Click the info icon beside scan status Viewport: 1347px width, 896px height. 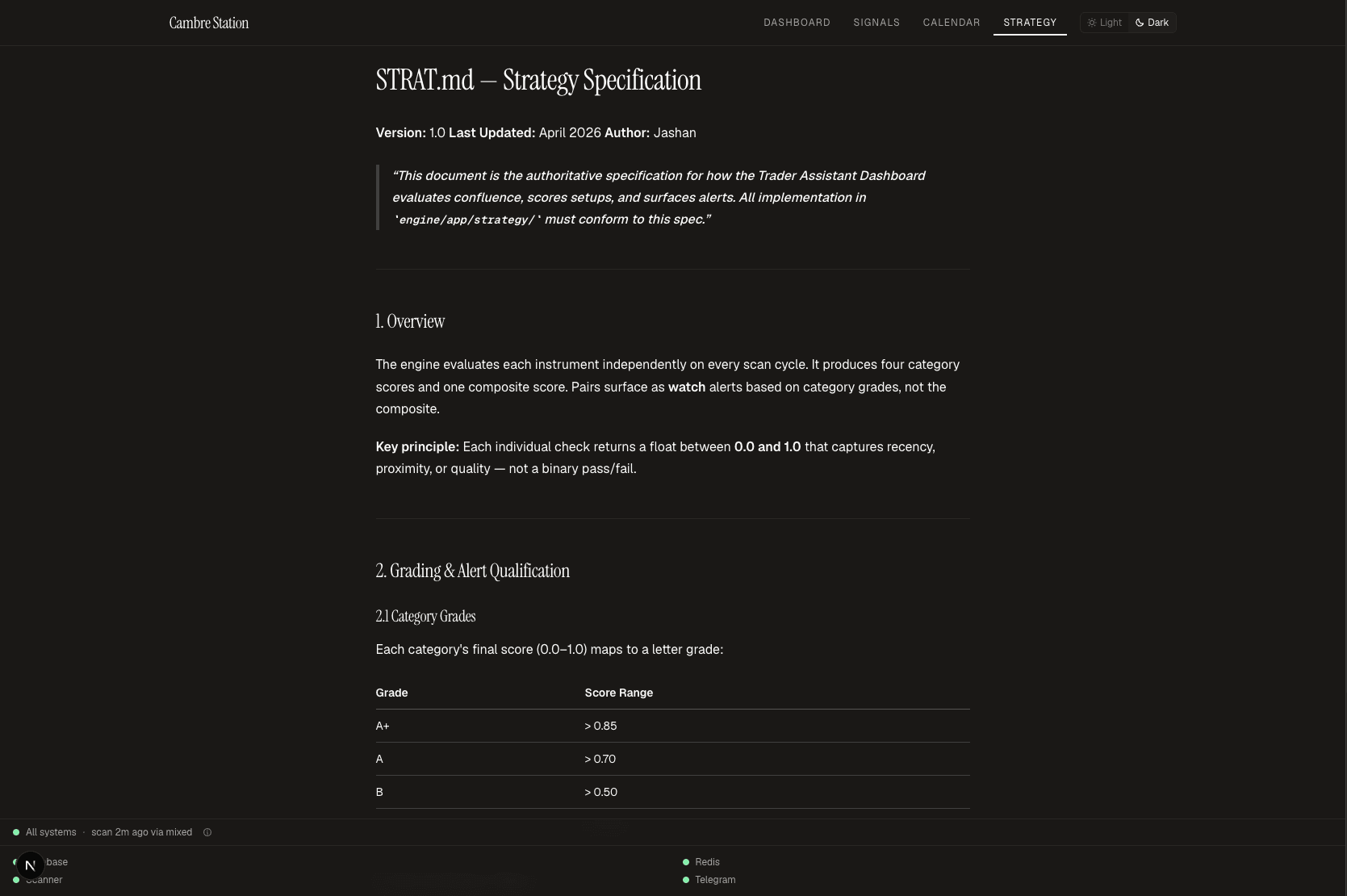(207, 832)
